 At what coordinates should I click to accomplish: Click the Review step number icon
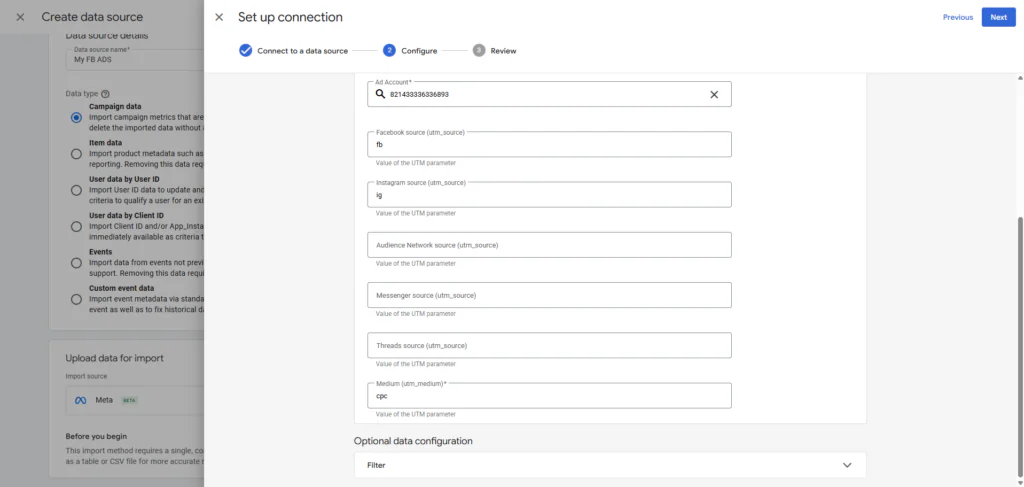pyautogui.click(x=479, y=50)
